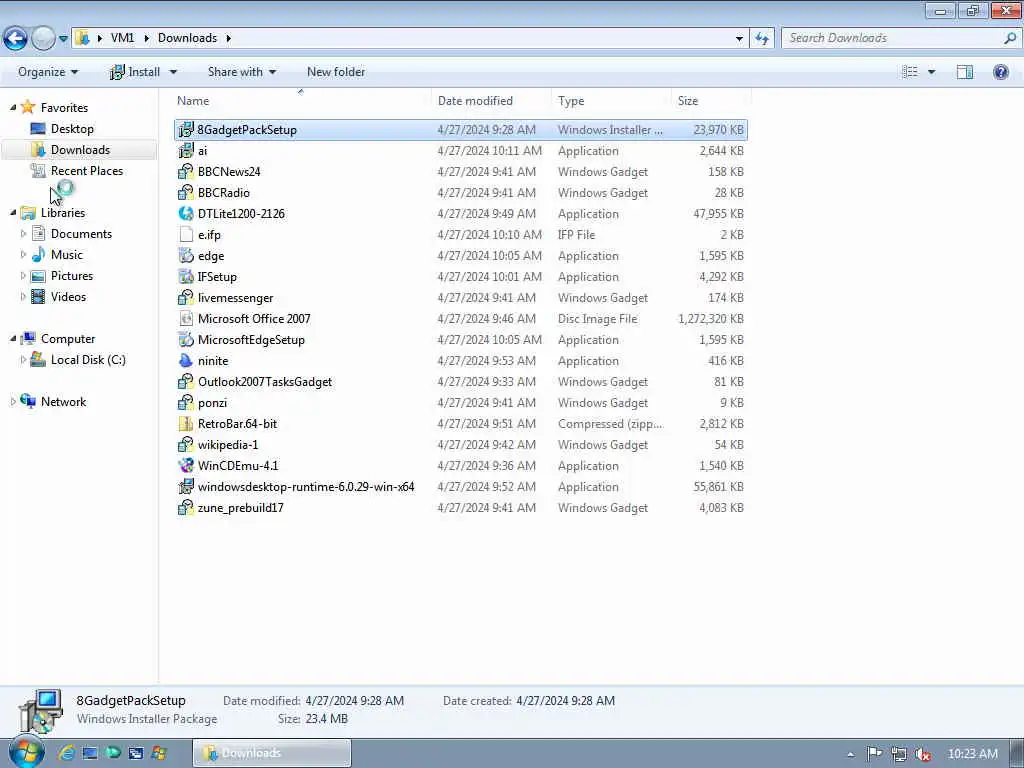Select the zune_prebuild17 gadget icon
The image size is (1024, 768).
(186, 507)
